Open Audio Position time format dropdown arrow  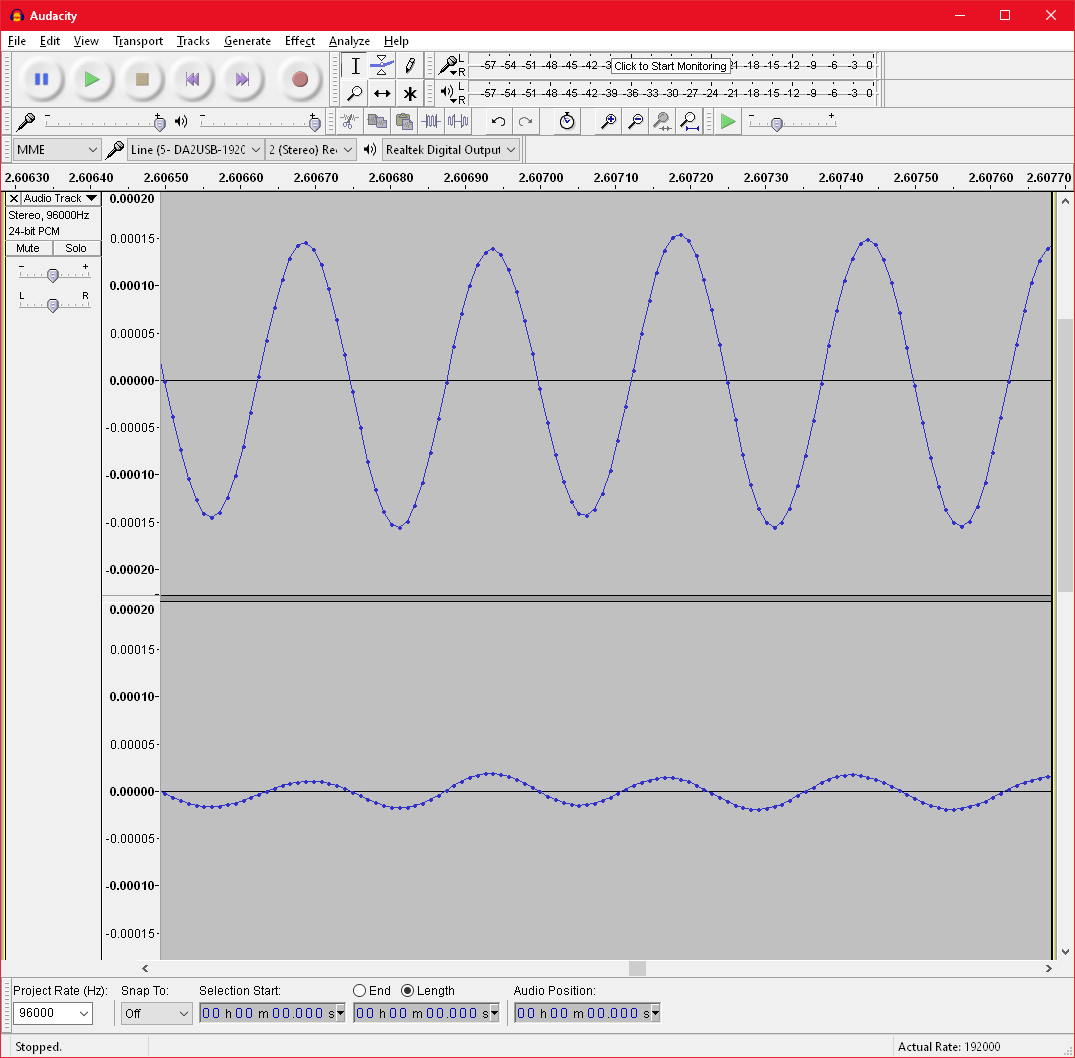pos(655,1013)
